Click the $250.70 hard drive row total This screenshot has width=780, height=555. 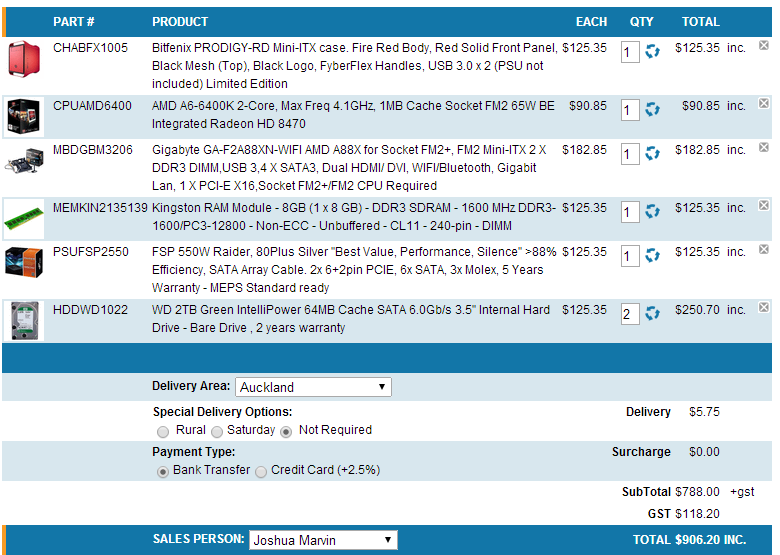pyautogui.click(x=697, y=310)
